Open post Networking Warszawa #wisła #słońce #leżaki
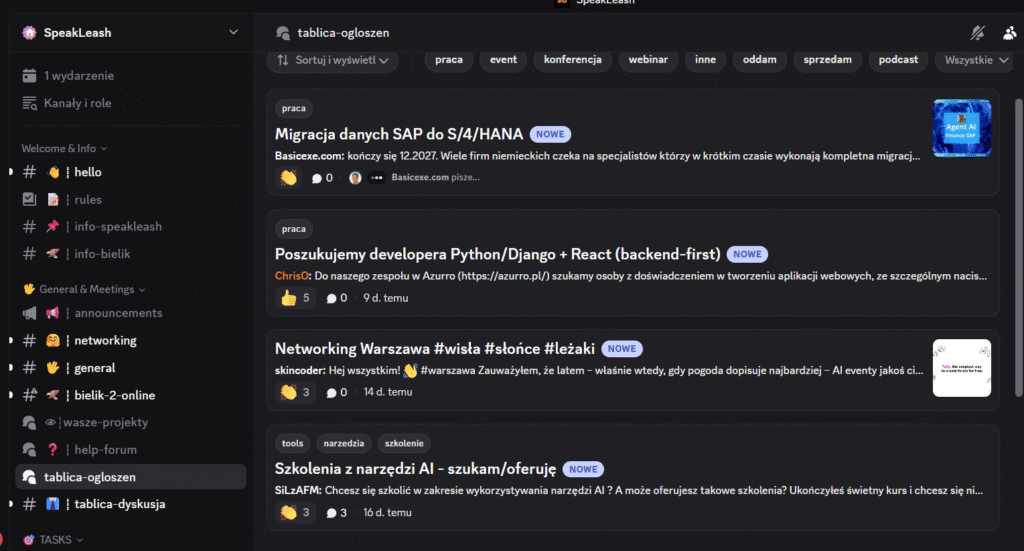Screen dimensions: 1024x551 click(x=435, y=349)
